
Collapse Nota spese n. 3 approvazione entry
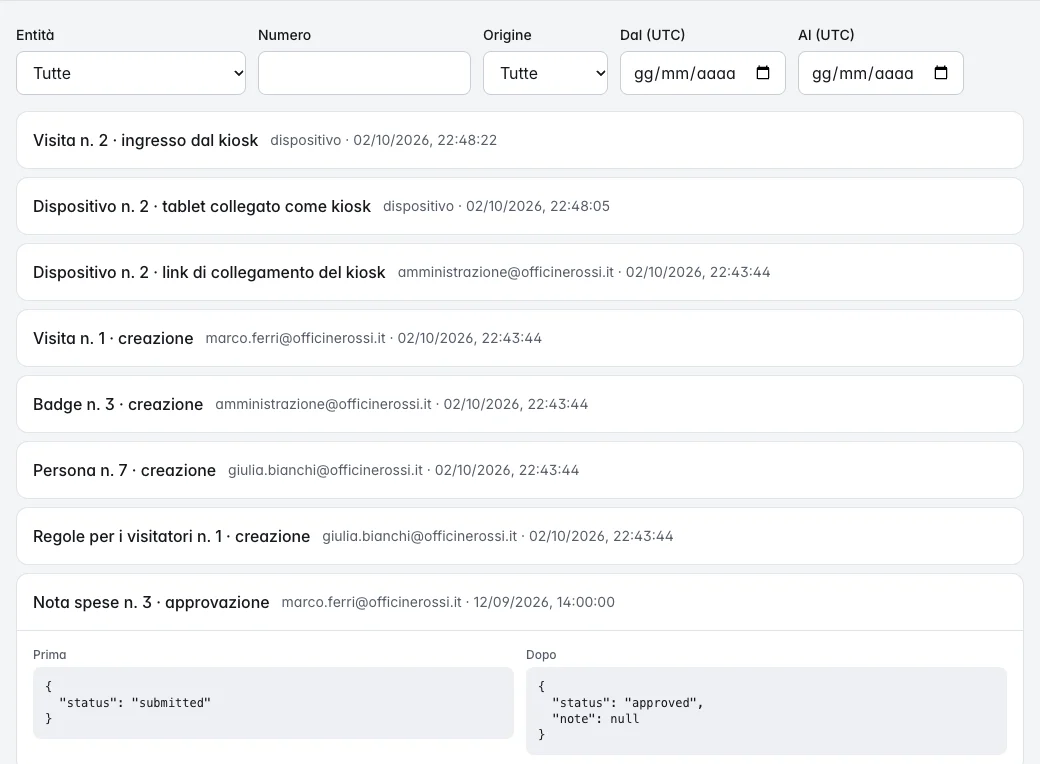[x=519, y=602]
